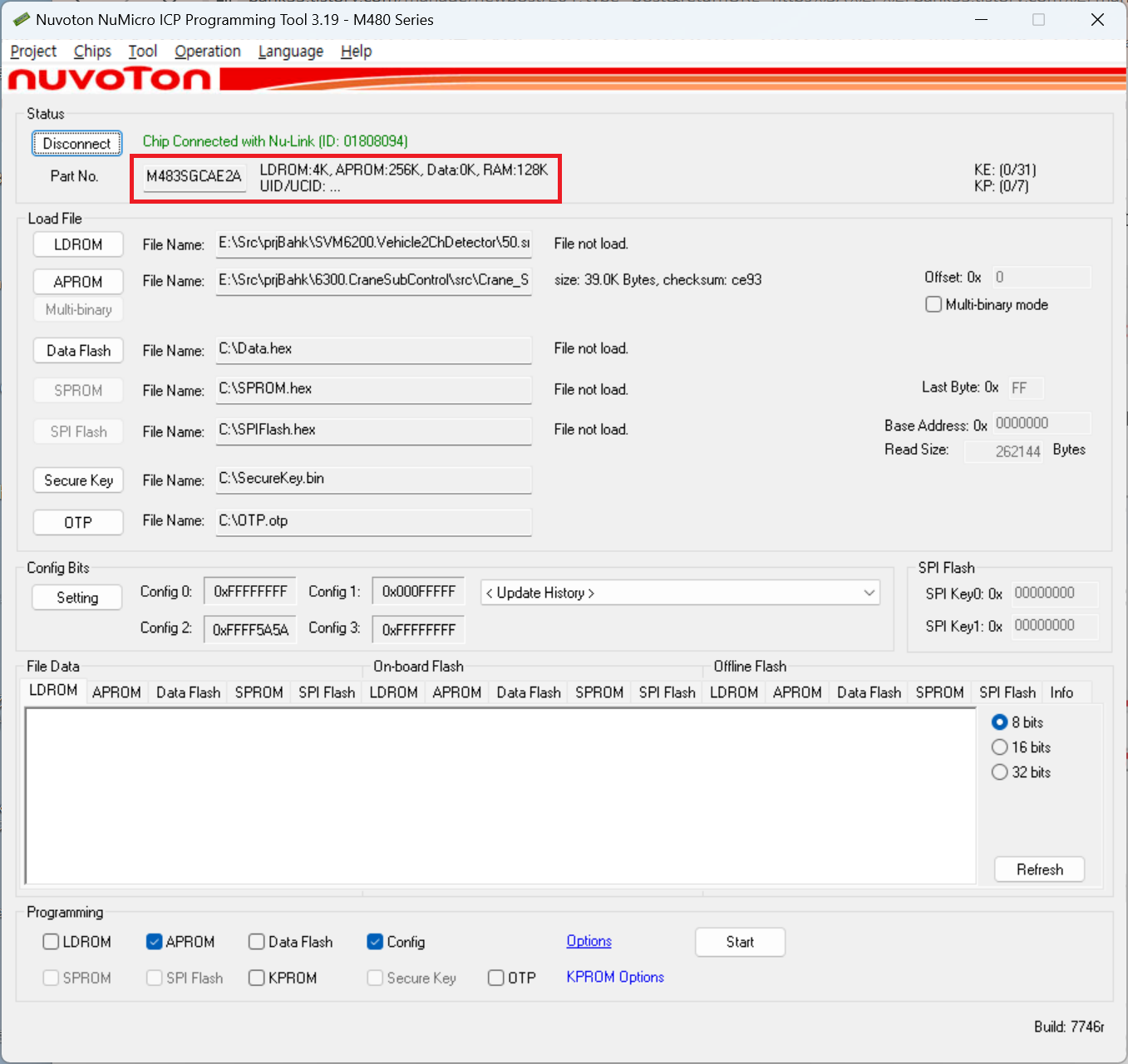Click the APROM file name field
This screenshot has width=1128, height=1064.
pyautogui.click(x=374, y=281)
